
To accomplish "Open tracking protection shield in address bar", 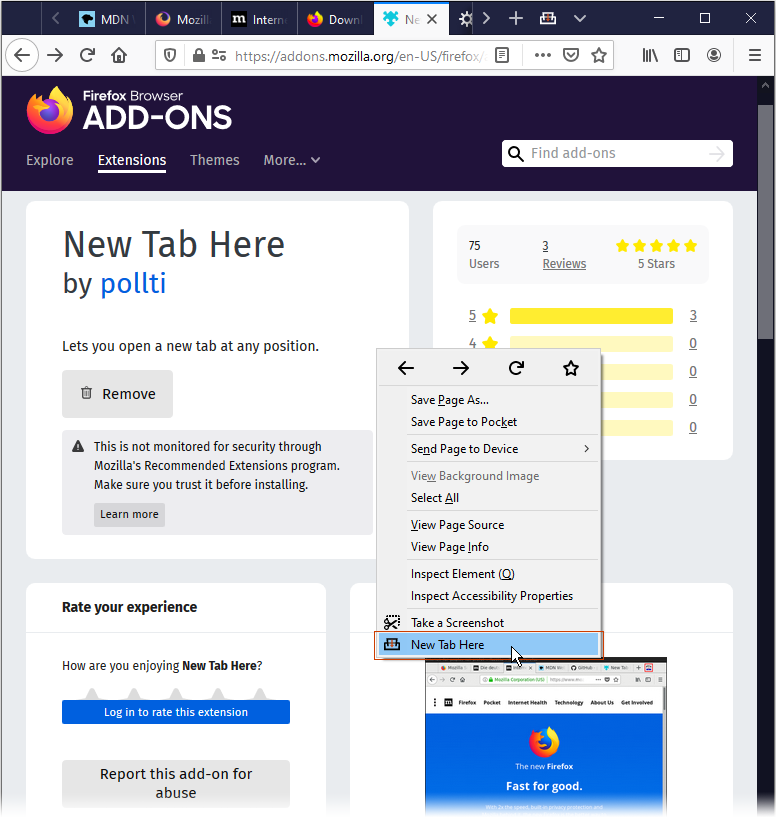I will pyautogui.click(x=170, y=55).
